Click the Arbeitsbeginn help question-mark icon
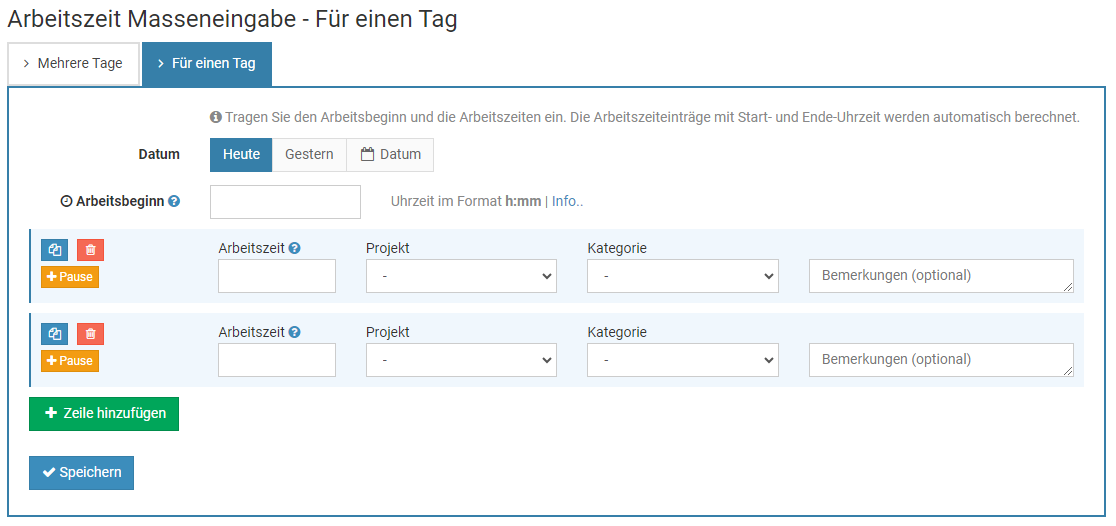 point(174,201)
